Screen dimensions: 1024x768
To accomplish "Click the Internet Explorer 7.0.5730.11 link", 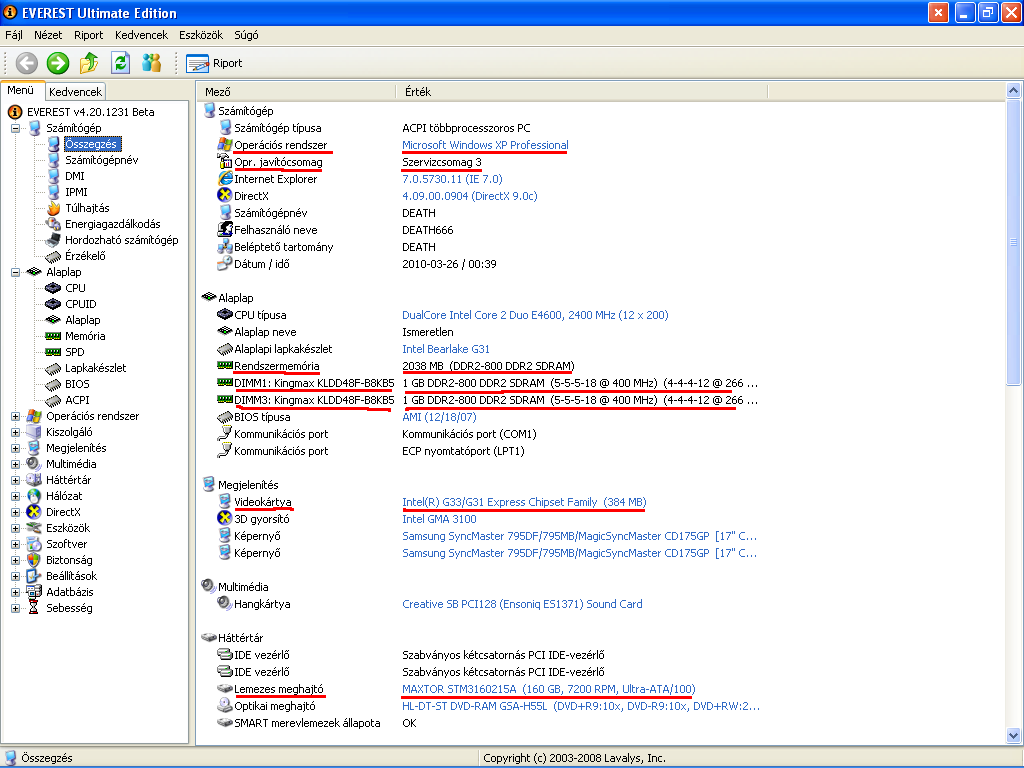I will tap(452, 179).
